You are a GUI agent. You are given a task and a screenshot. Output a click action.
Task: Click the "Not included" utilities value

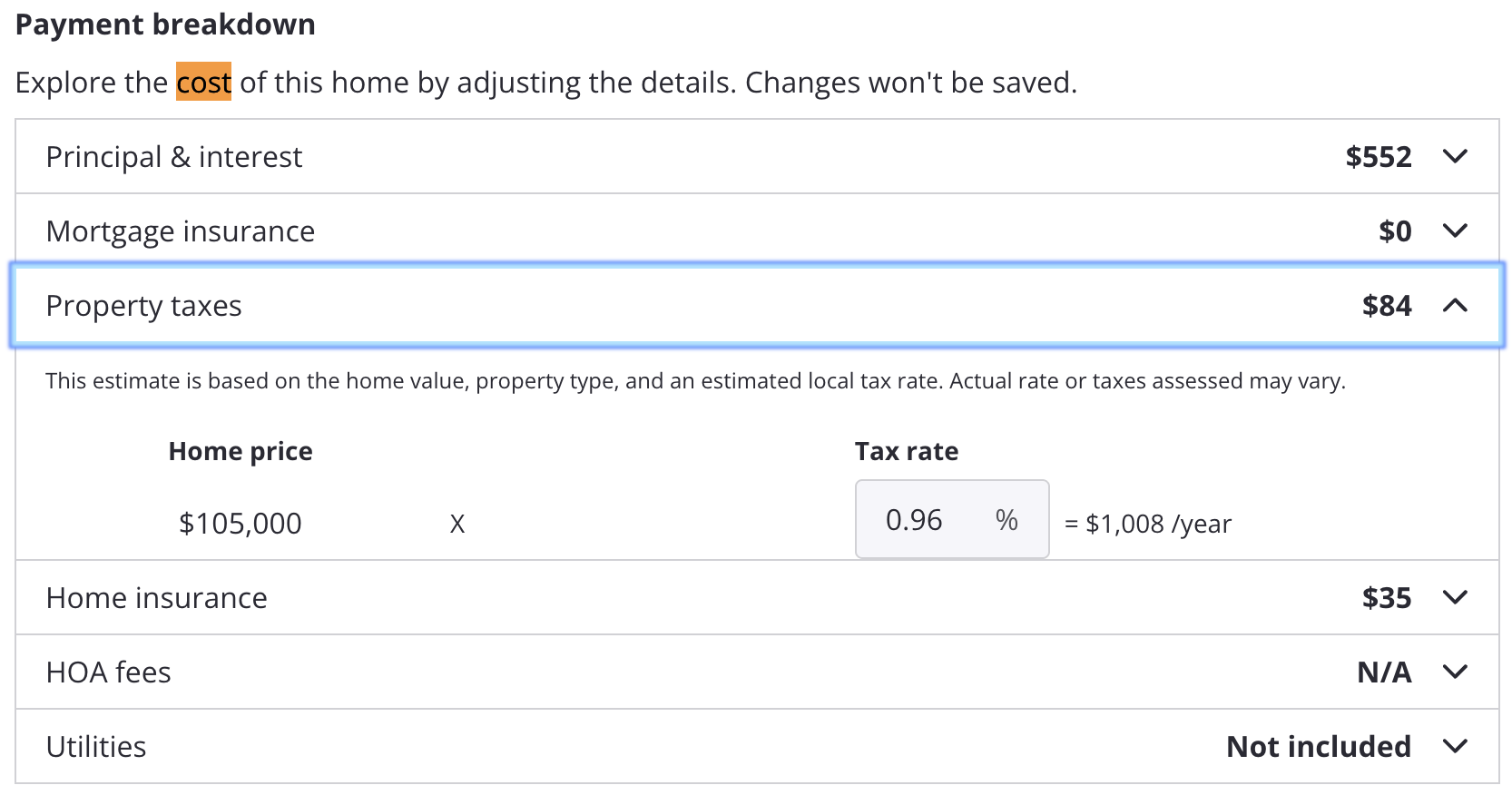coord(1318,747)
